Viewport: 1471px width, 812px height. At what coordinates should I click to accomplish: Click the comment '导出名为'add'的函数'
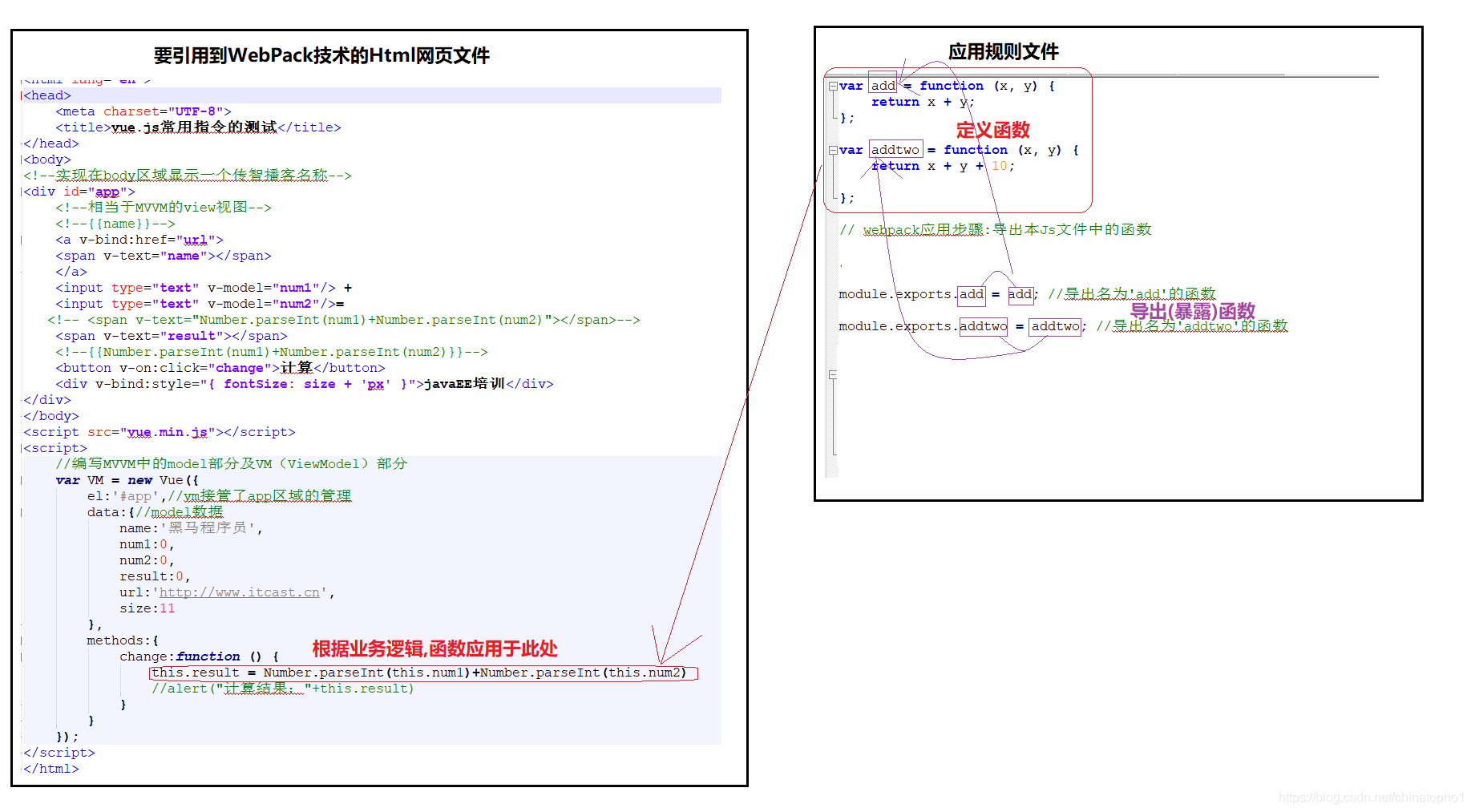tap(1140, 294)
